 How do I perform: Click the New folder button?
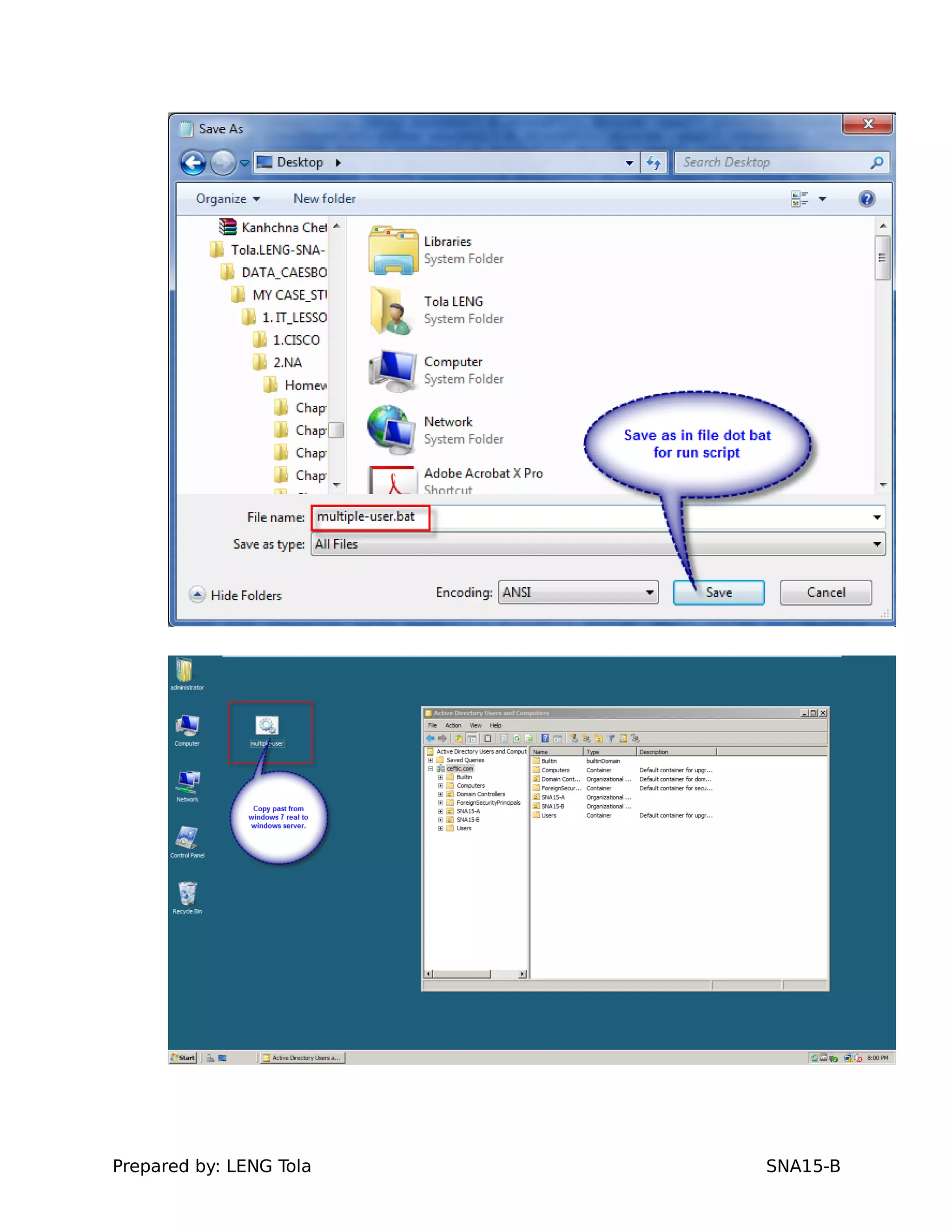coord(324,199)
